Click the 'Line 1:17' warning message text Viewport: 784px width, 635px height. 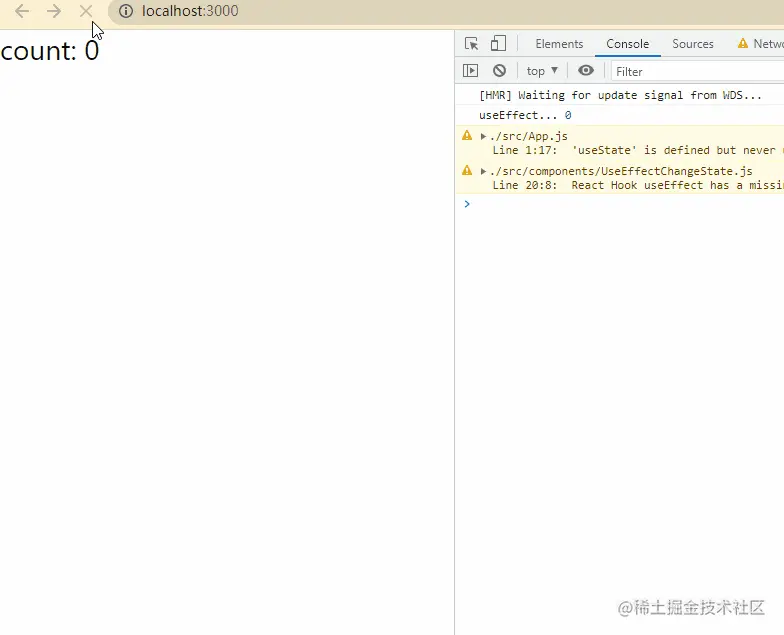coord(638,150)
